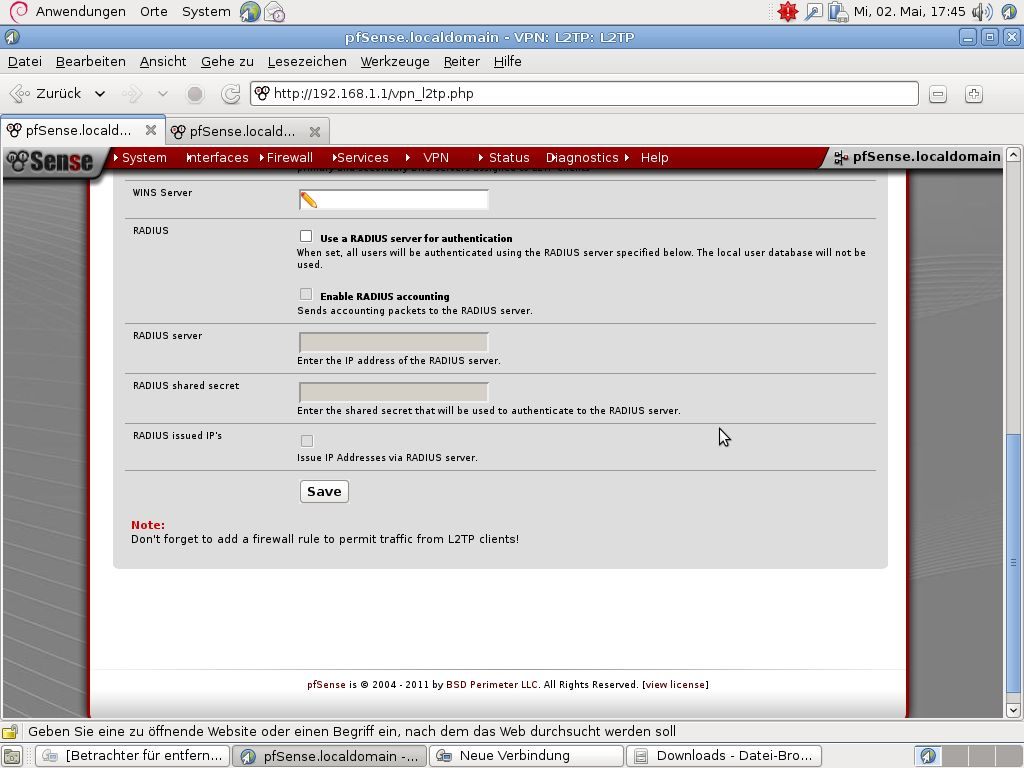
Task: Click the red update notifier icon
Action: point(788,12)
